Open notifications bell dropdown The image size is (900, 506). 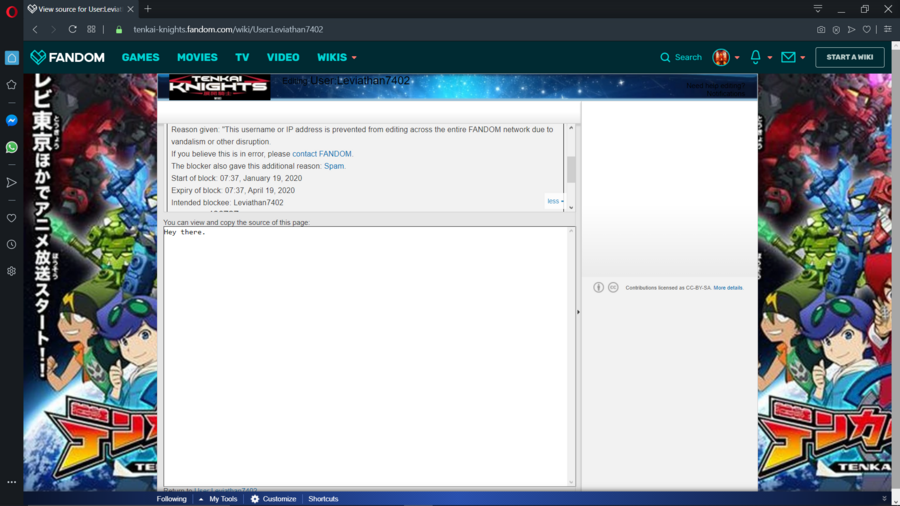tap(761, 57)
